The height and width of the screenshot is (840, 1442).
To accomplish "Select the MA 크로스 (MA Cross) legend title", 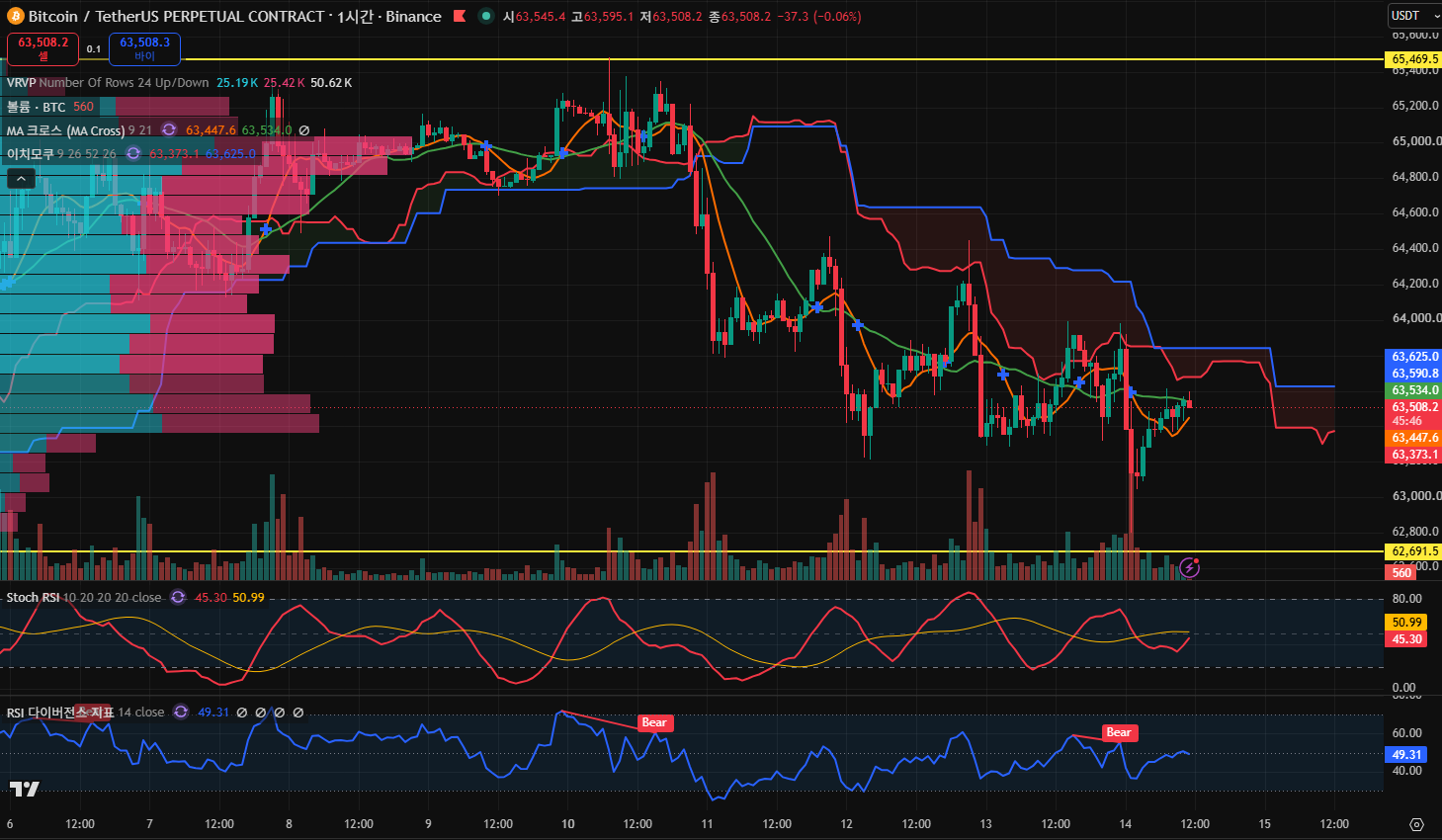I will [x=65, y=130].
